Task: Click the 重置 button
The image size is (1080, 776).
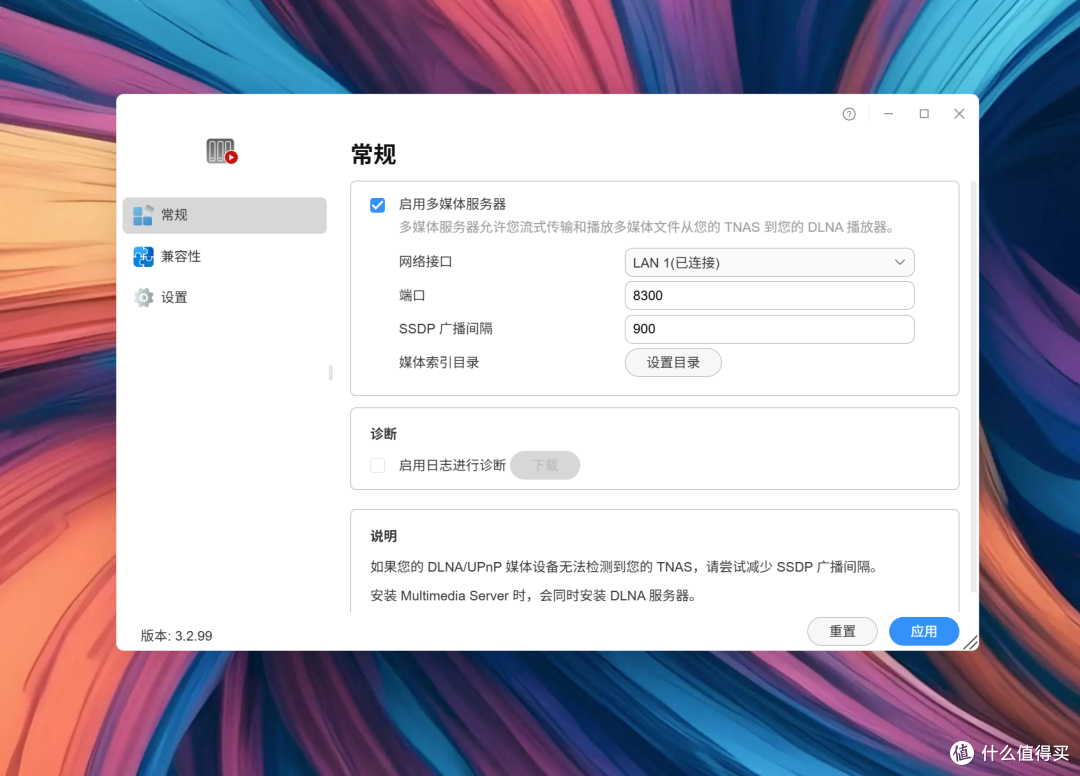Action: click(842, 631)
